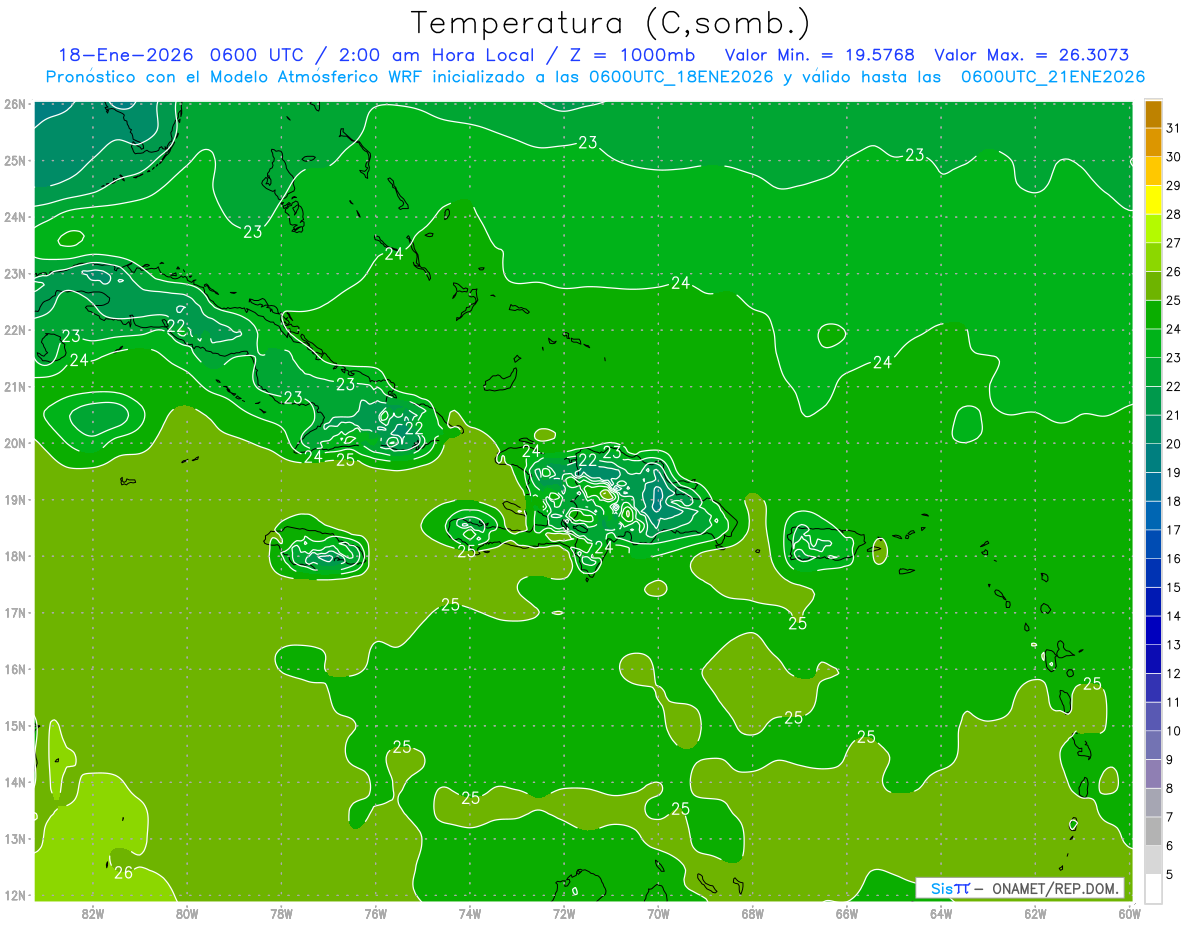1200x927 pixels.
Task: Click the colorbar label '17'
Action: [1173, 530]
